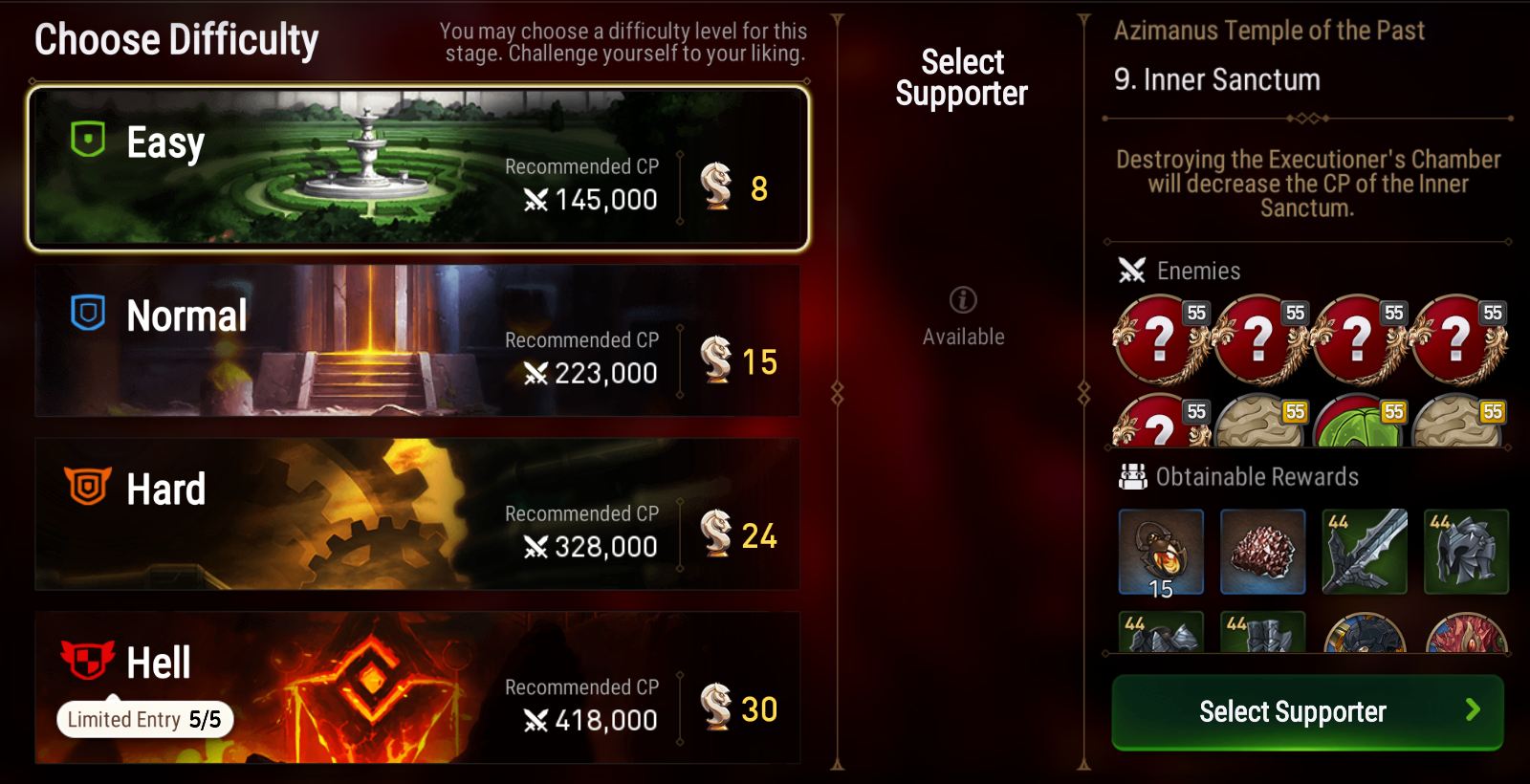Click the Select Supporter green button
This screenshot has width=1530, height=784.
[x=1307, y=712]
